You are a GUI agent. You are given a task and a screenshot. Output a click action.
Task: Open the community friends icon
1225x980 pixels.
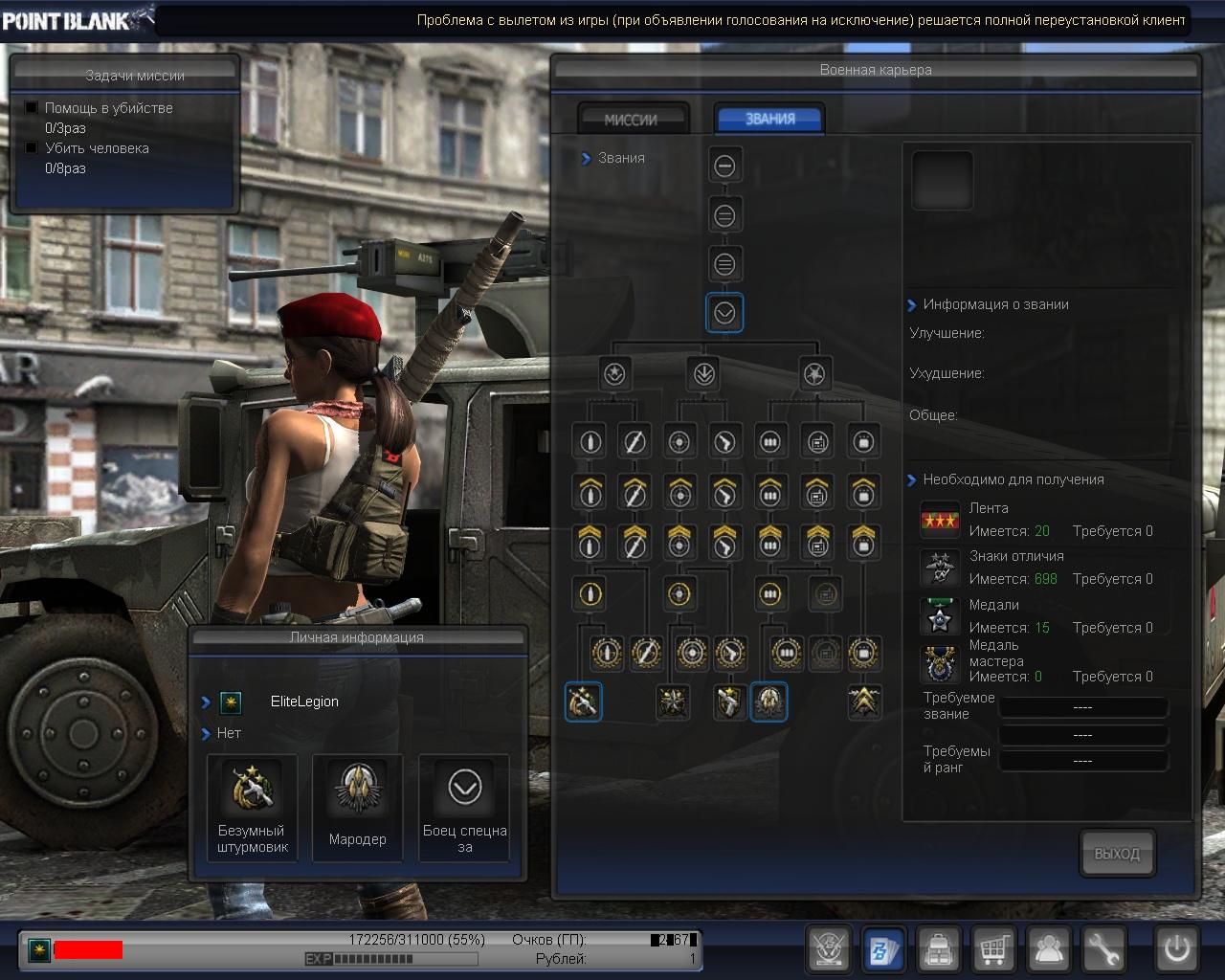click(1049, 949)
